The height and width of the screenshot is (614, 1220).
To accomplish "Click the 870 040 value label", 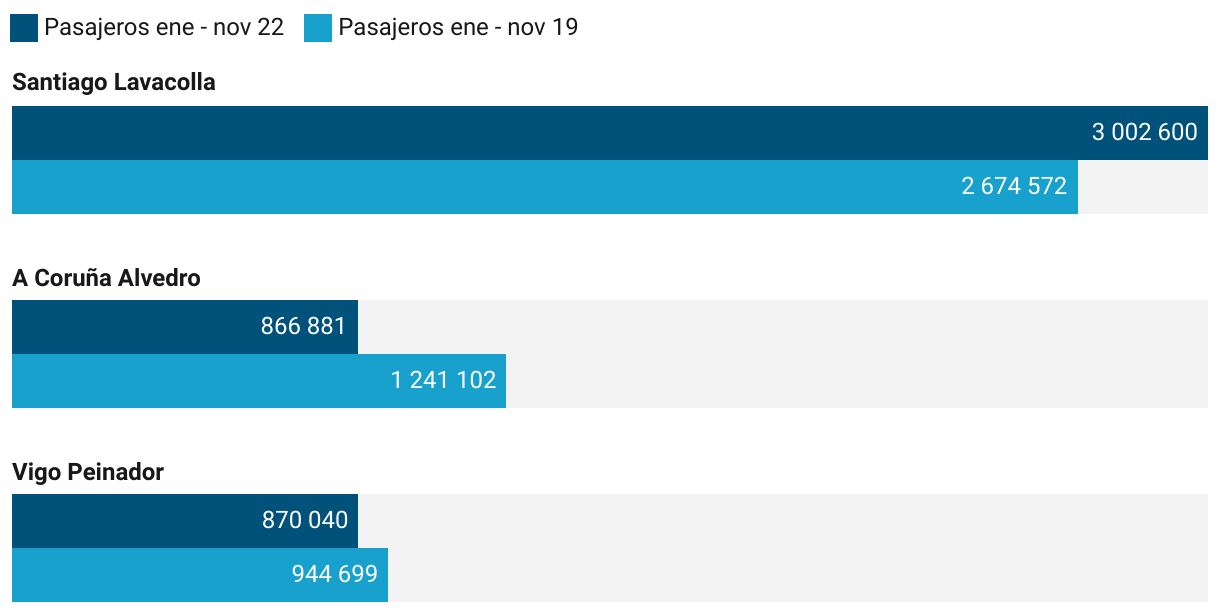I will (304, 521).
